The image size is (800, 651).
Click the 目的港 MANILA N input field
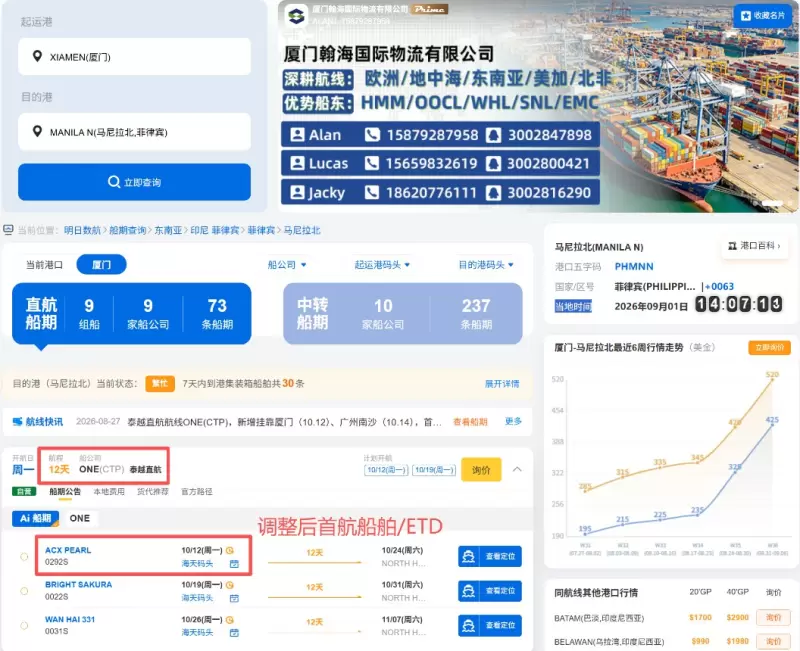coord(134,132)
